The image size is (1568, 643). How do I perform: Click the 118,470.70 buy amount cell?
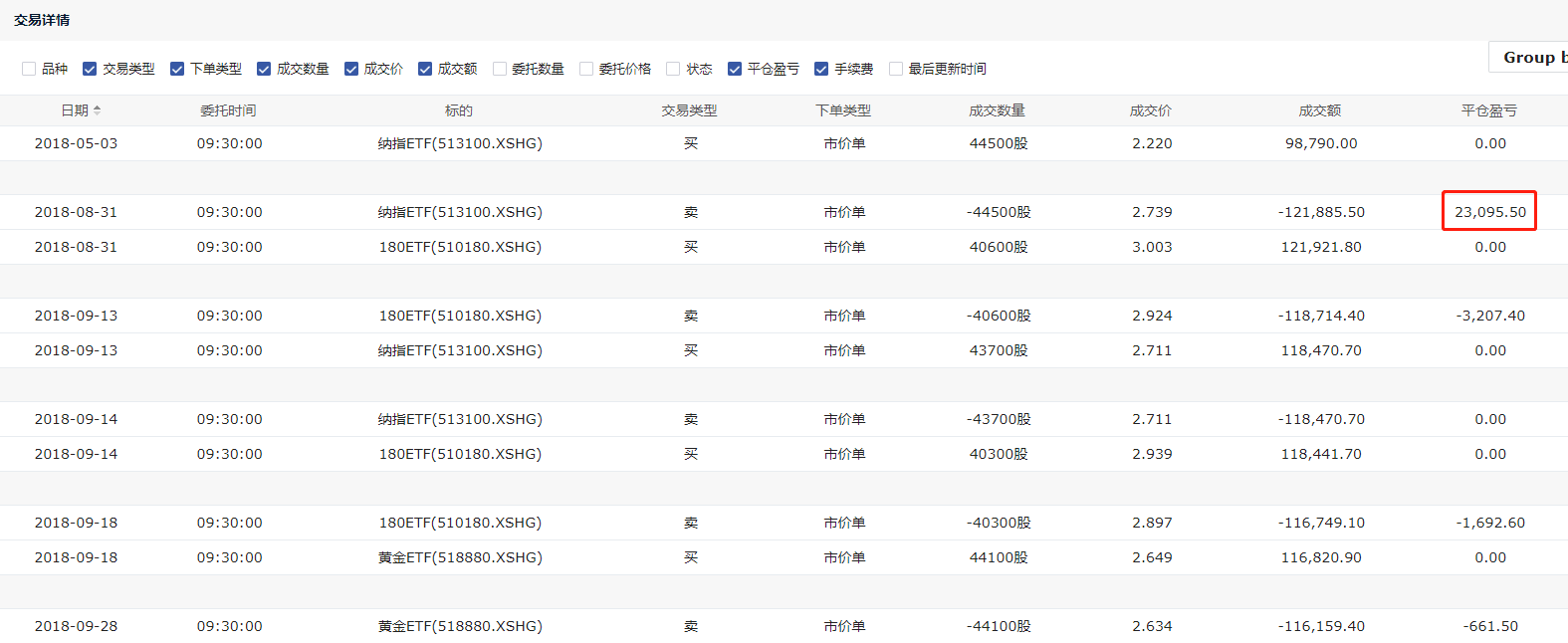(x=1321, y=350)
